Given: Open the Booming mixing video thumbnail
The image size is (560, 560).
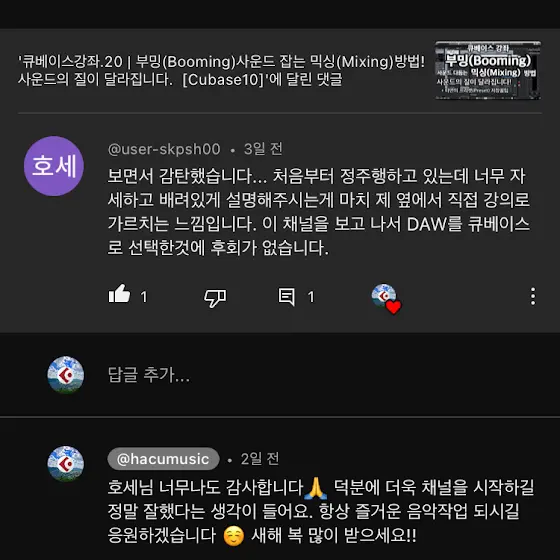Looking at the screenshot, I should (x=488, y=70).
